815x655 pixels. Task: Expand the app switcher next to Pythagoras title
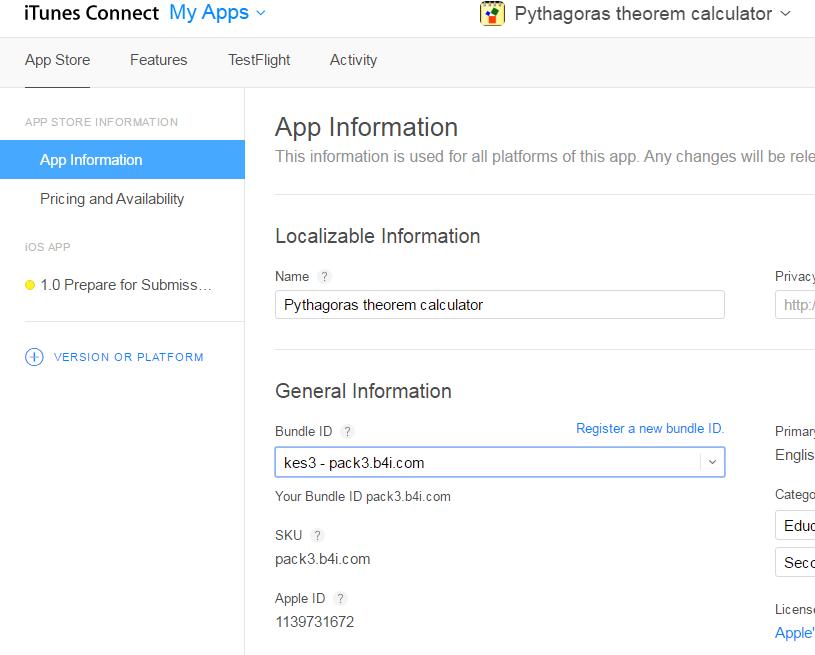click(x=785, y=14)
